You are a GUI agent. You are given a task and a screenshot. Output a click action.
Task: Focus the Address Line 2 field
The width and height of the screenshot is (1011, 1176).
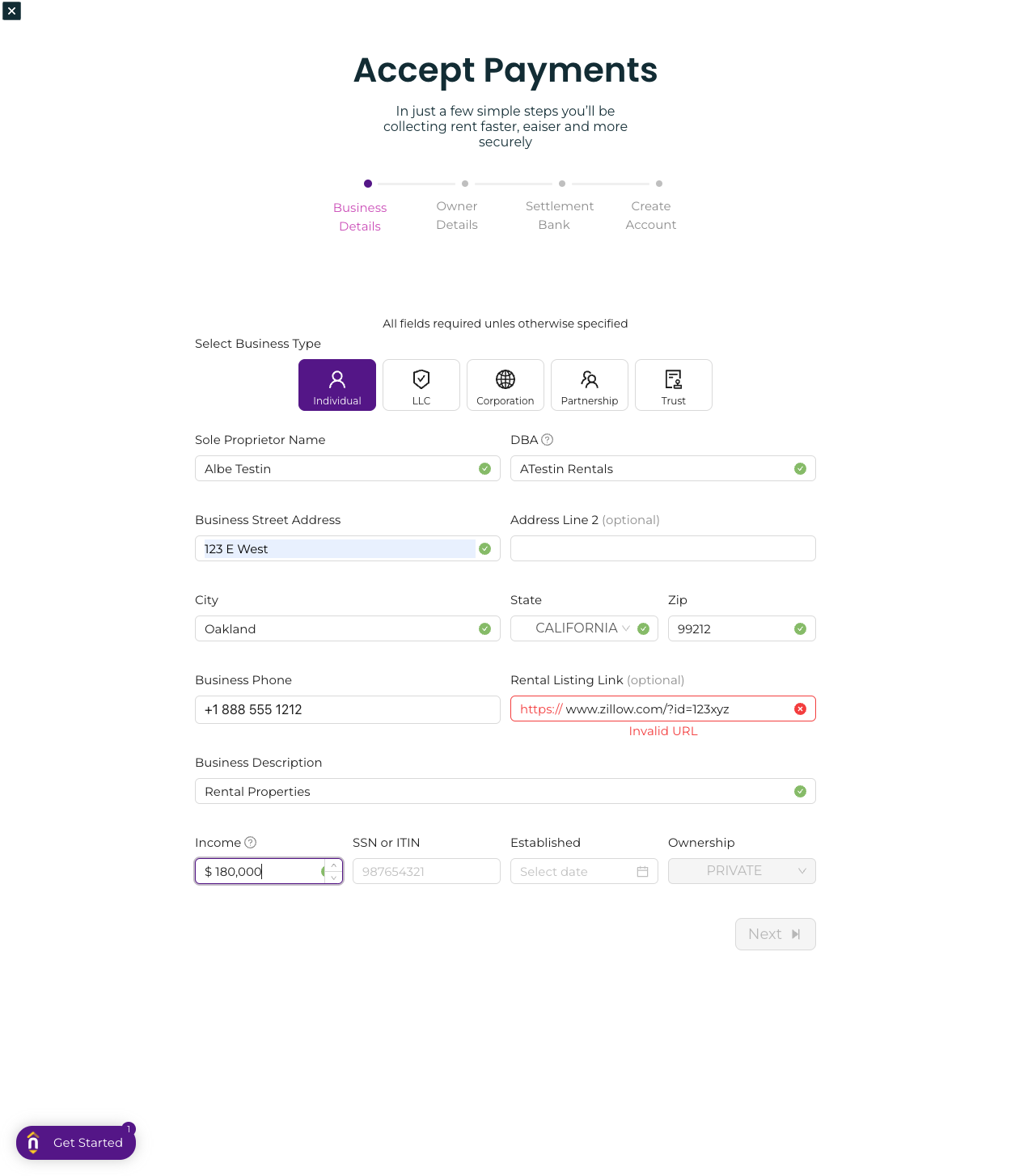(663, 548)
